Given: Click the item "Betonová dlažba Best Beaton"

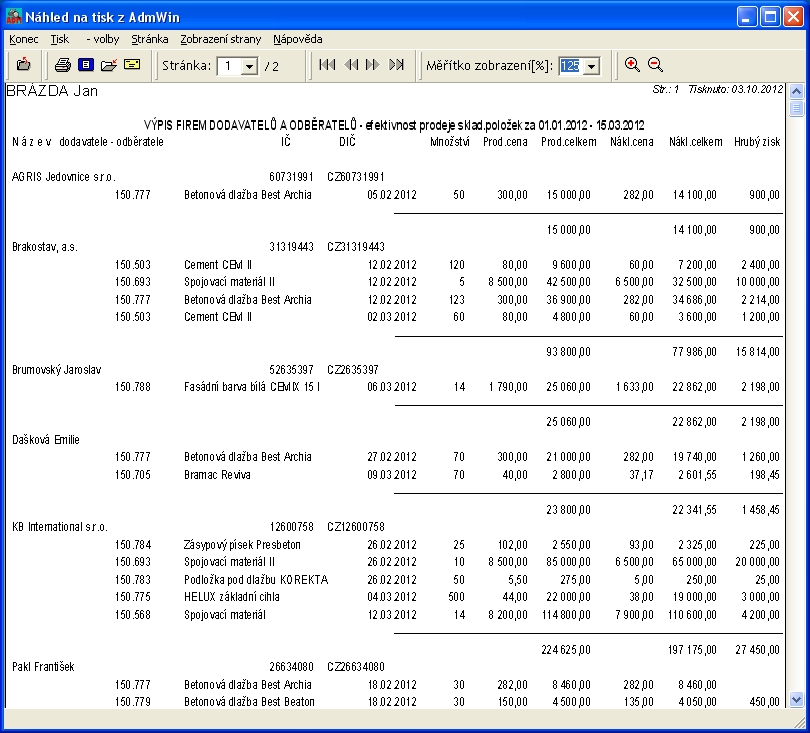Looking at the screenshot, I should 249,702.
